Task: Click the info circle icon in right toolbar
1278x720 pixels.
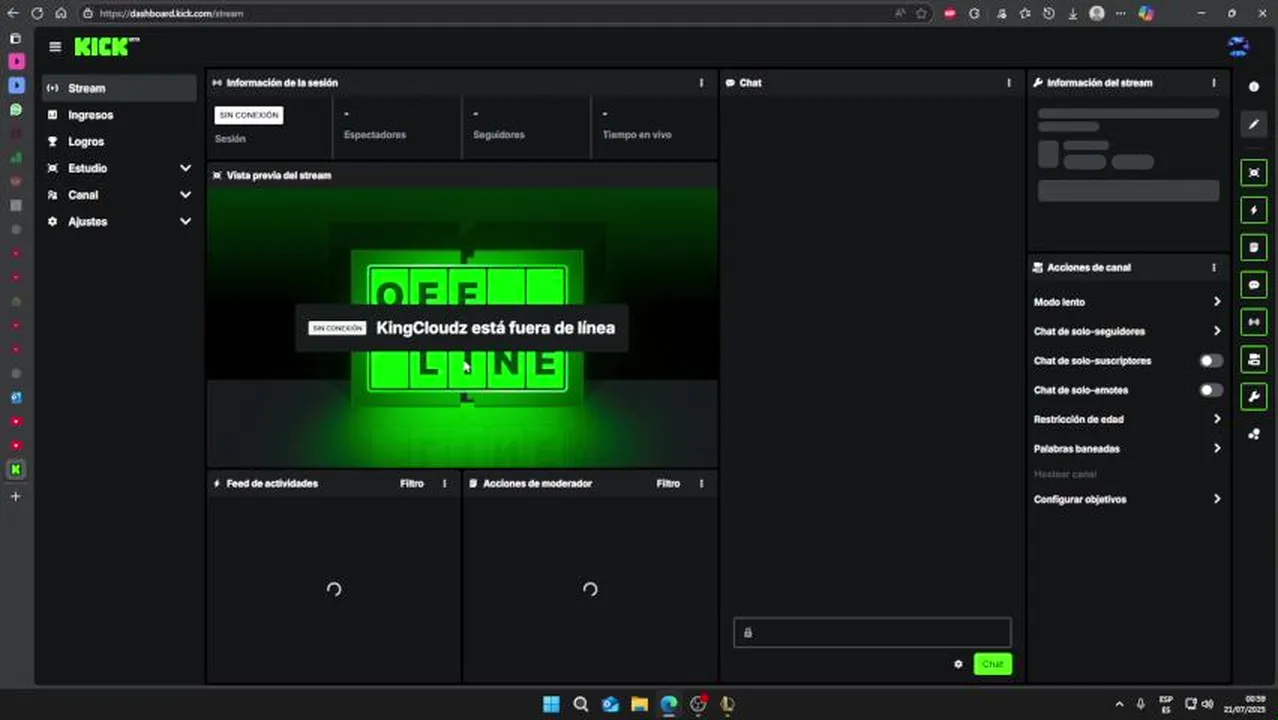Action: point(1254,87)
